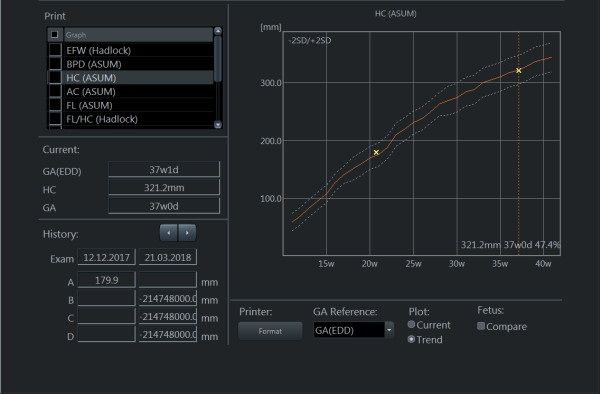The width and height of the screenshot is (600, 394).
Task: Click fetus D field for 21.03.2018
Action: tap(168, 334)
